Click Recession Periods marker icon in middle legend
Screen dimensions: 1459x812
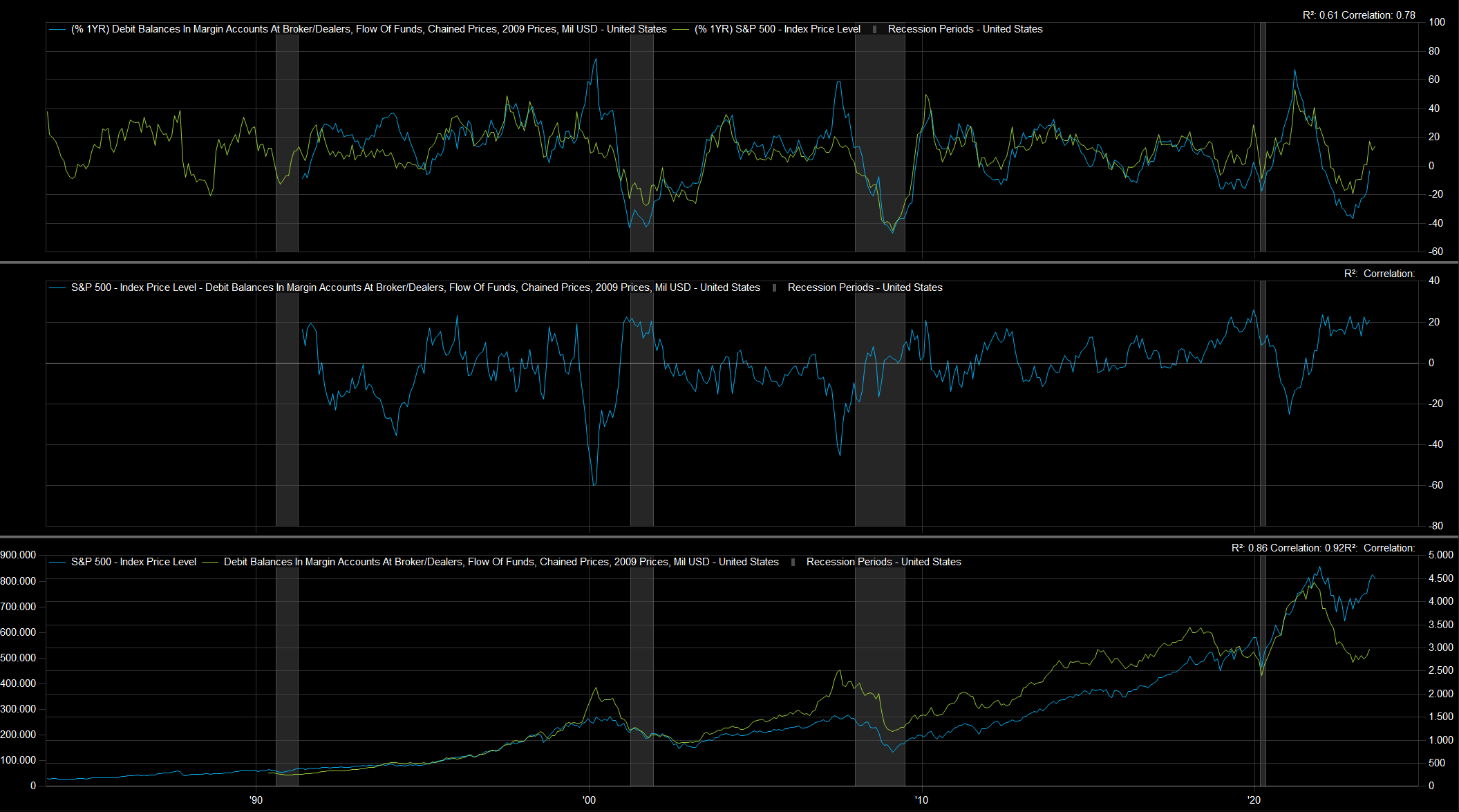775,288
